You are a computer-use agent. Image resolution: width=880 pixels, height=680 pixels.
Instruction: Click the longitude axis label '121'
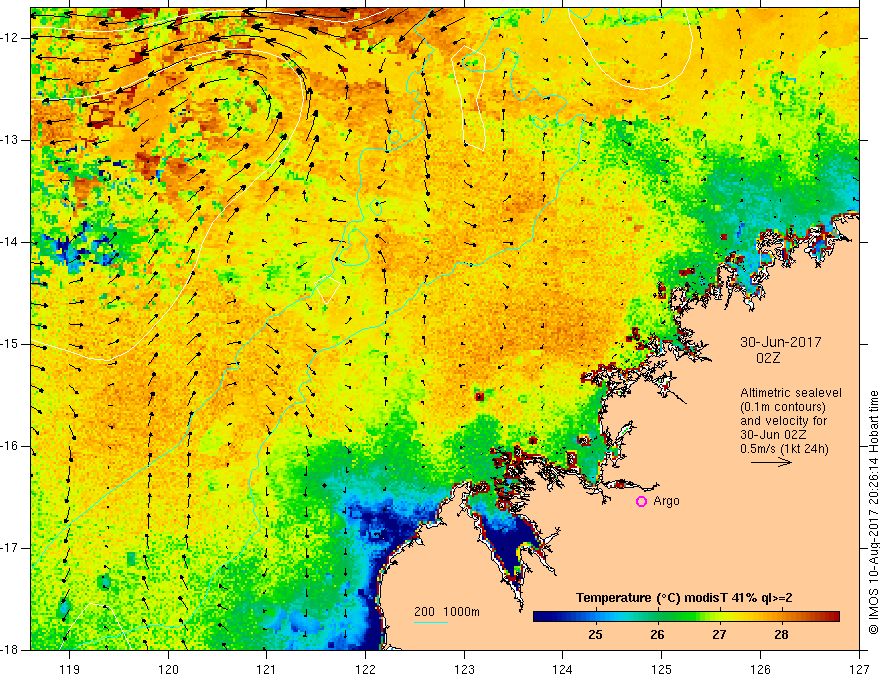[x=267, y=669]
